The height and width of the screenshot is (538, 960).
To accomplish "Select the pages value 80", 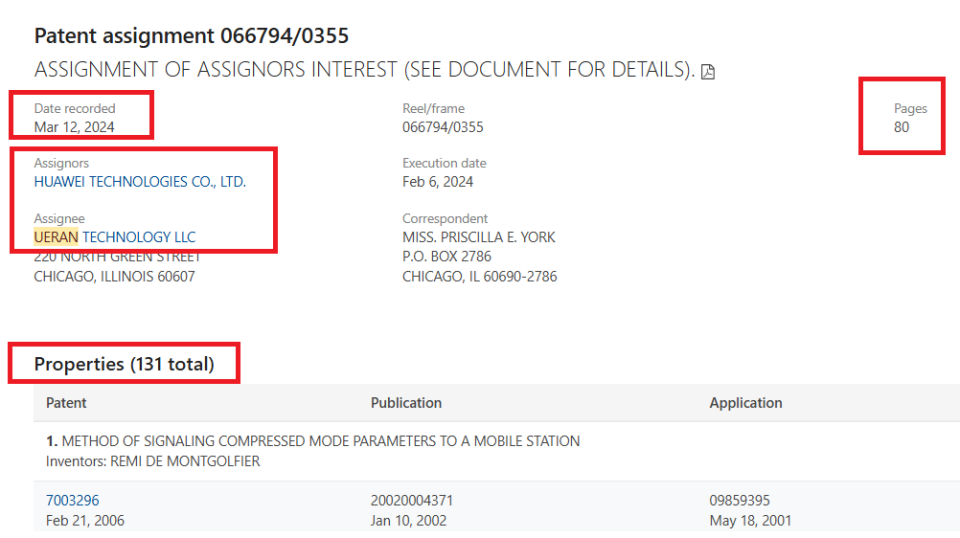I will click(901, 127).
